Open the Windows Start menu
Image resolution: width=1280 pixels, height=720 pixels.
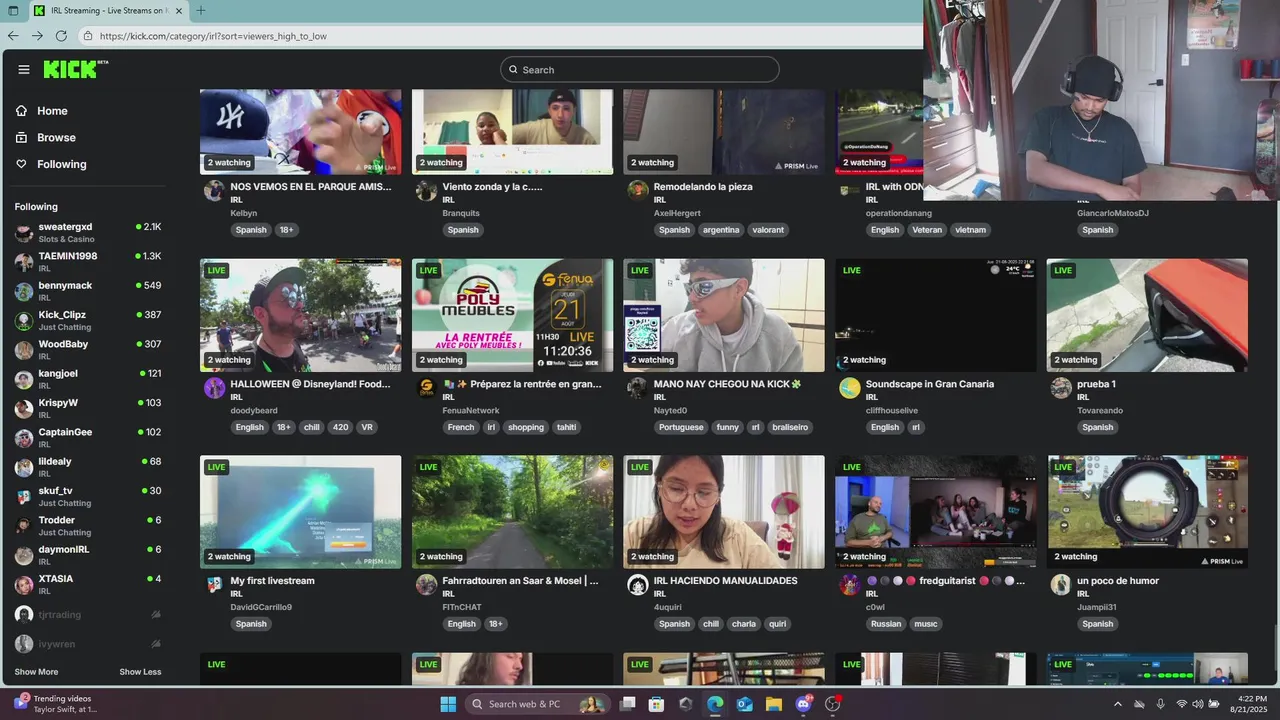click(448, 704)
